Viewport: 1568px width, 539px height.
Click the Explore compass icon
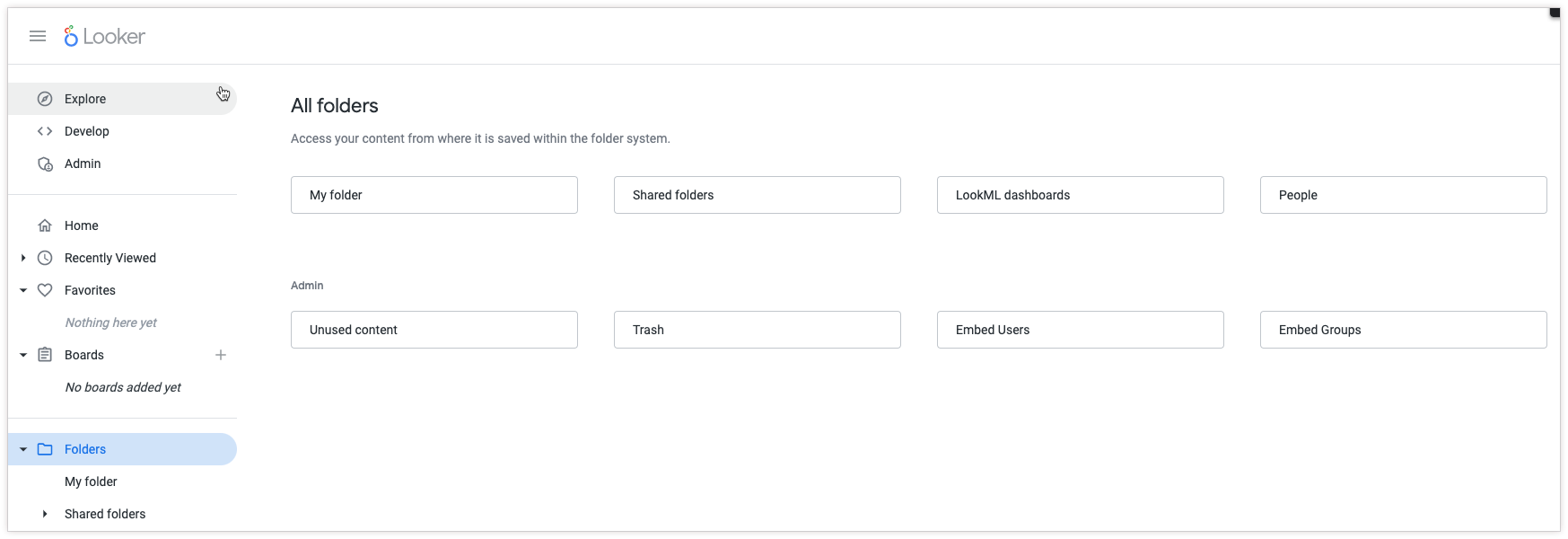tap(45, 99)
